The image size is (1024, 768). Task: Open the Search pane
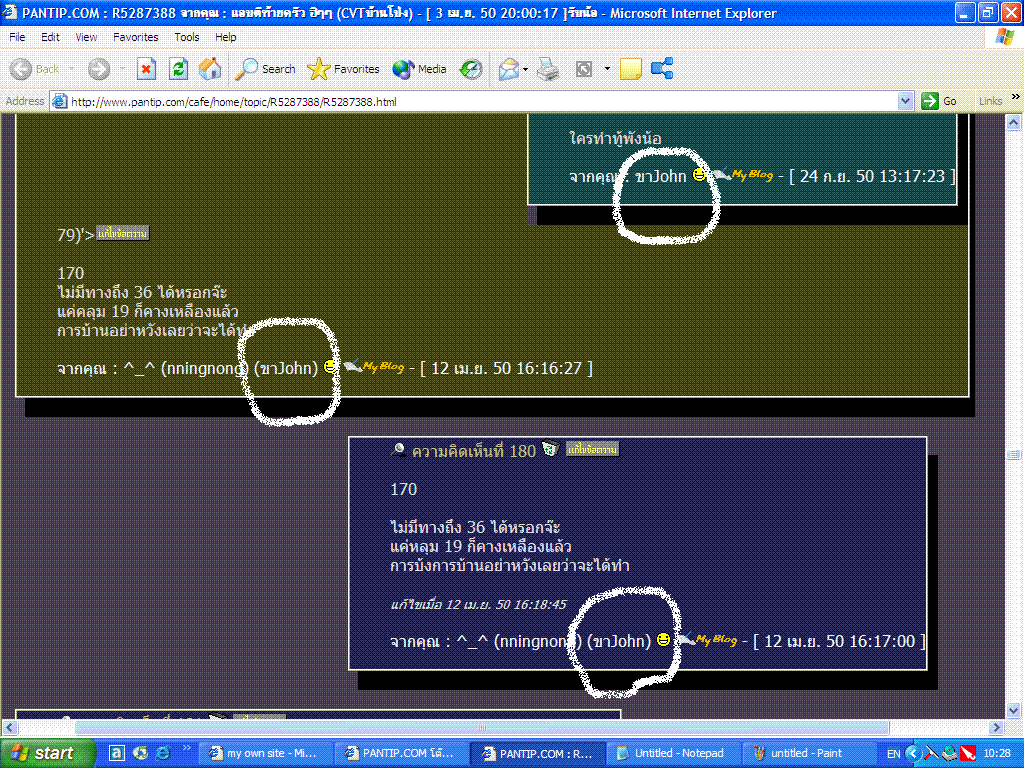[265, 69]
